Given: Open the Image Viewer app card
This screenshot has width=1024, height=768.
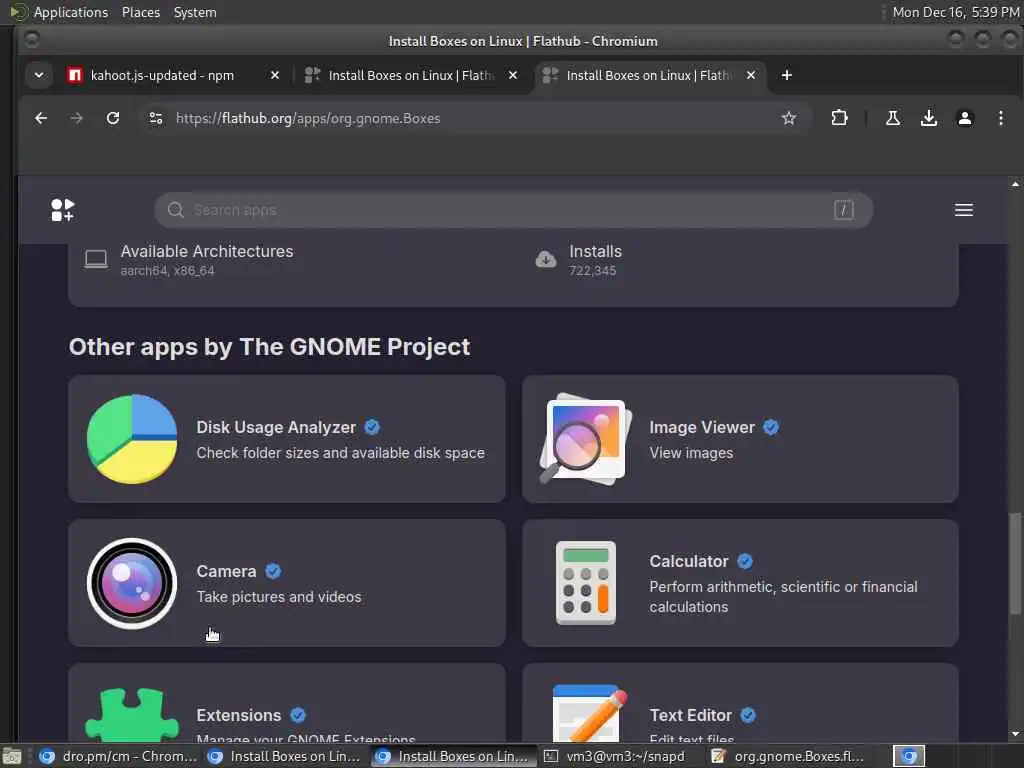Looking at the screenshot, I should [740, 439].
